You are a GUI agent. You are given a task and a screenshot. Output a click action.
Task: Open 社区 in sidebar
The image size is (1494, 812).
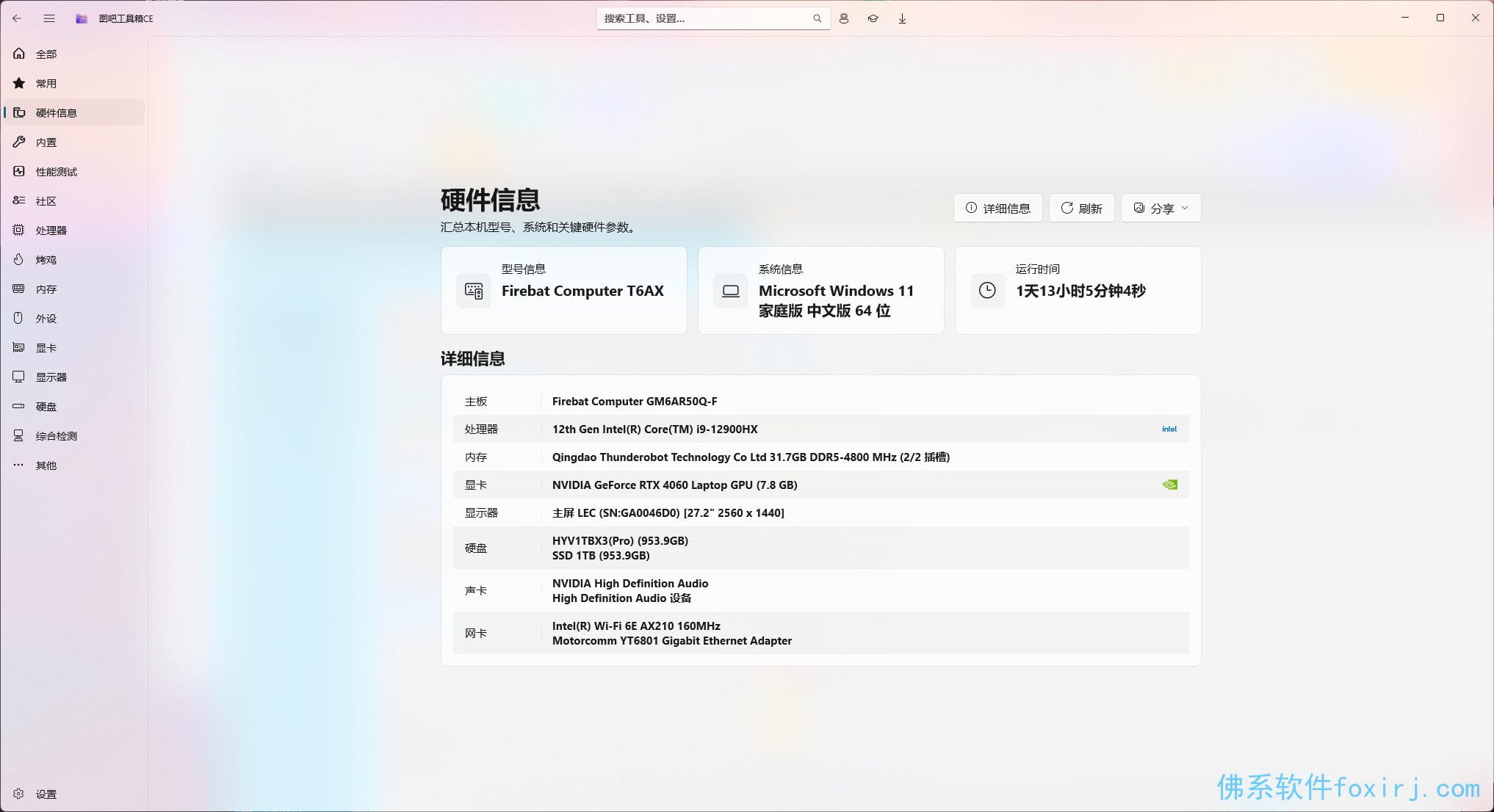73,201
